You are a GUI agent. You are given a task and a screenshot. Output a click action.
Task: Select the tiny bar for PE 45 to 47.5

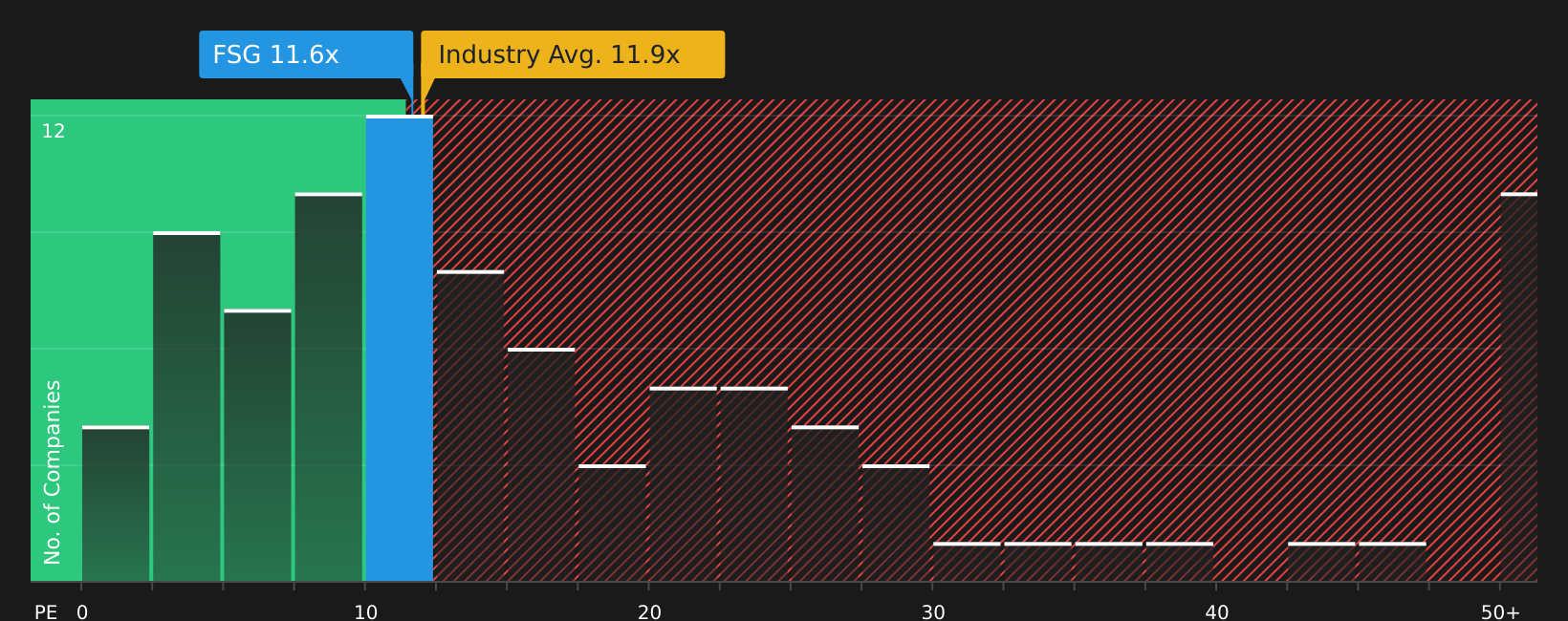coord(1392,562)
